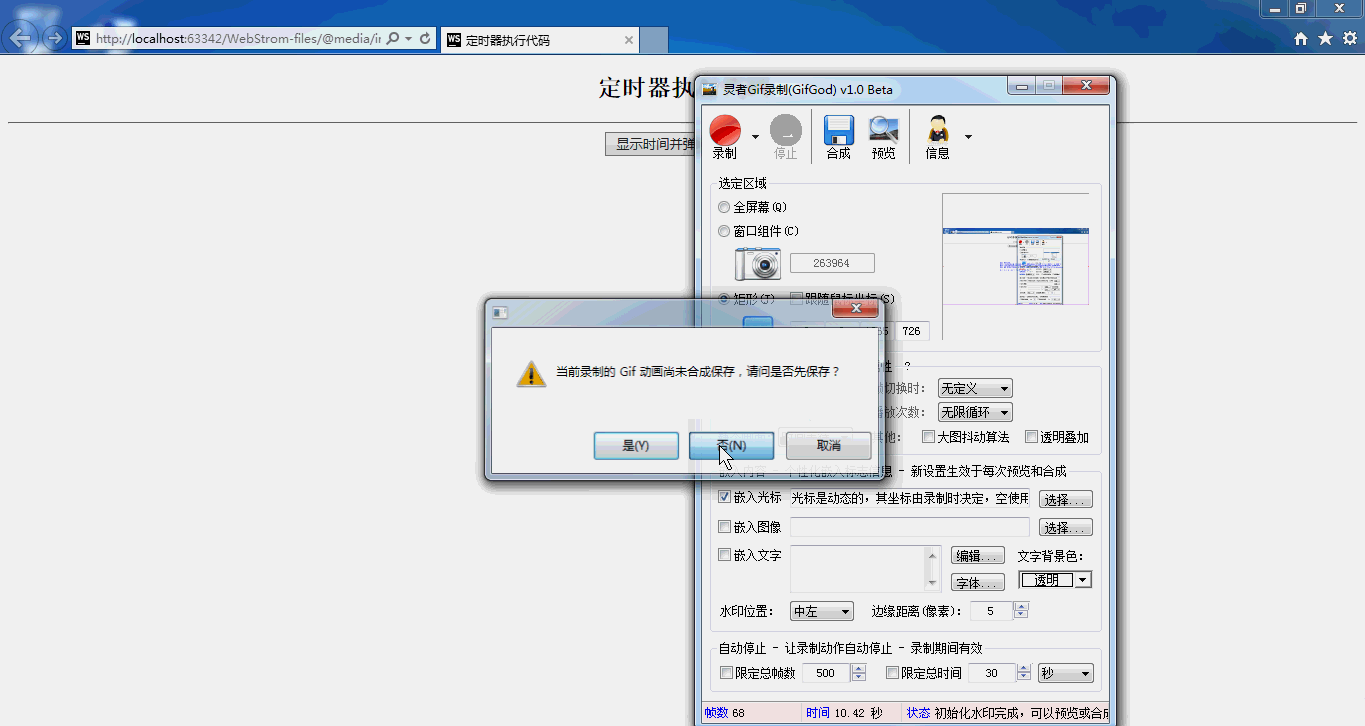Image resolution: width=1365 pixels, height=726 pixels.
Task: Click the camera capture icon
Action: pos(757,264)
